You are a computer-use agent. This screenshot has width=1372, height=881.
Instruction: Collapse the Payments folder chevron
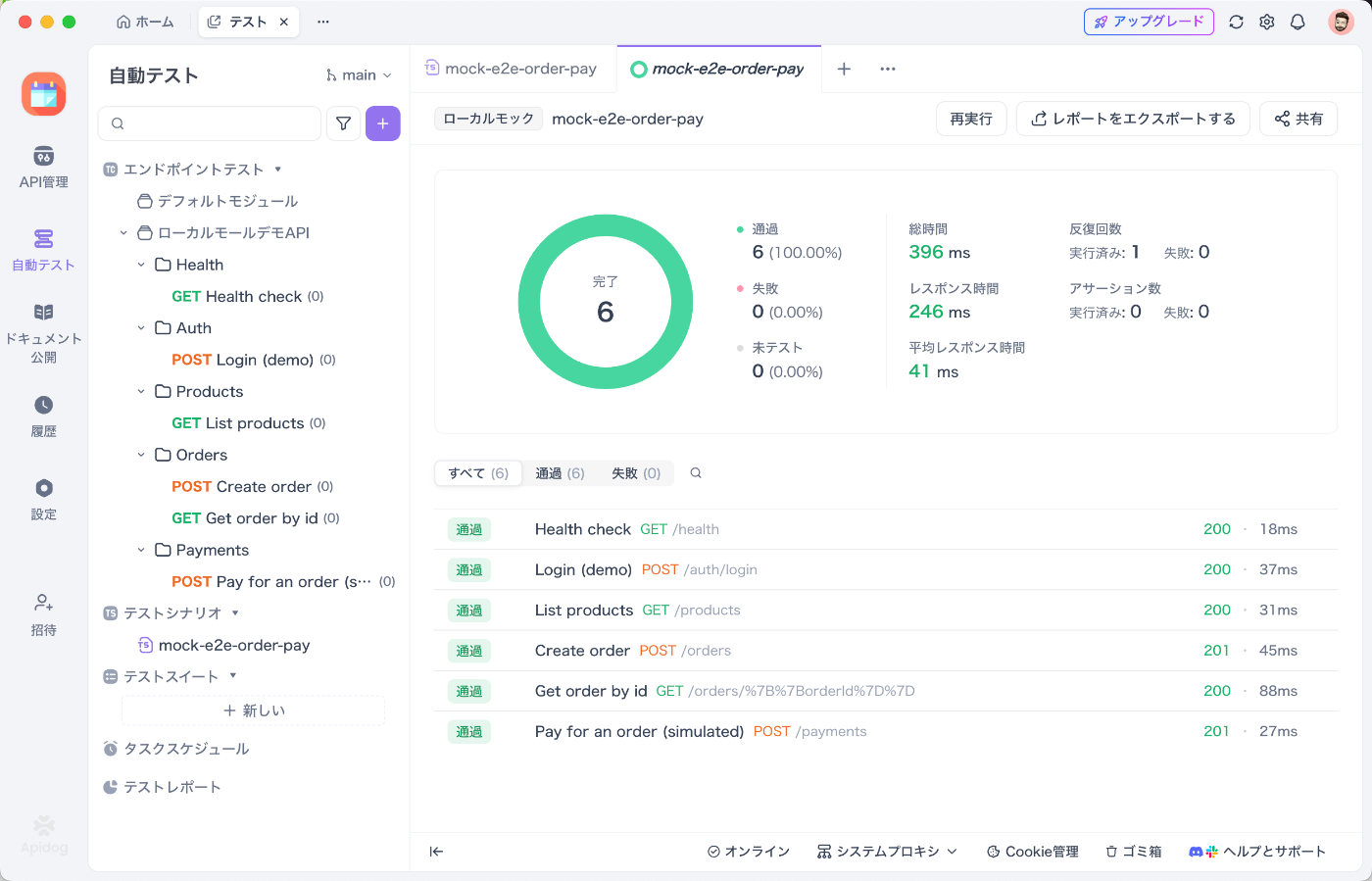pos(141,550)
